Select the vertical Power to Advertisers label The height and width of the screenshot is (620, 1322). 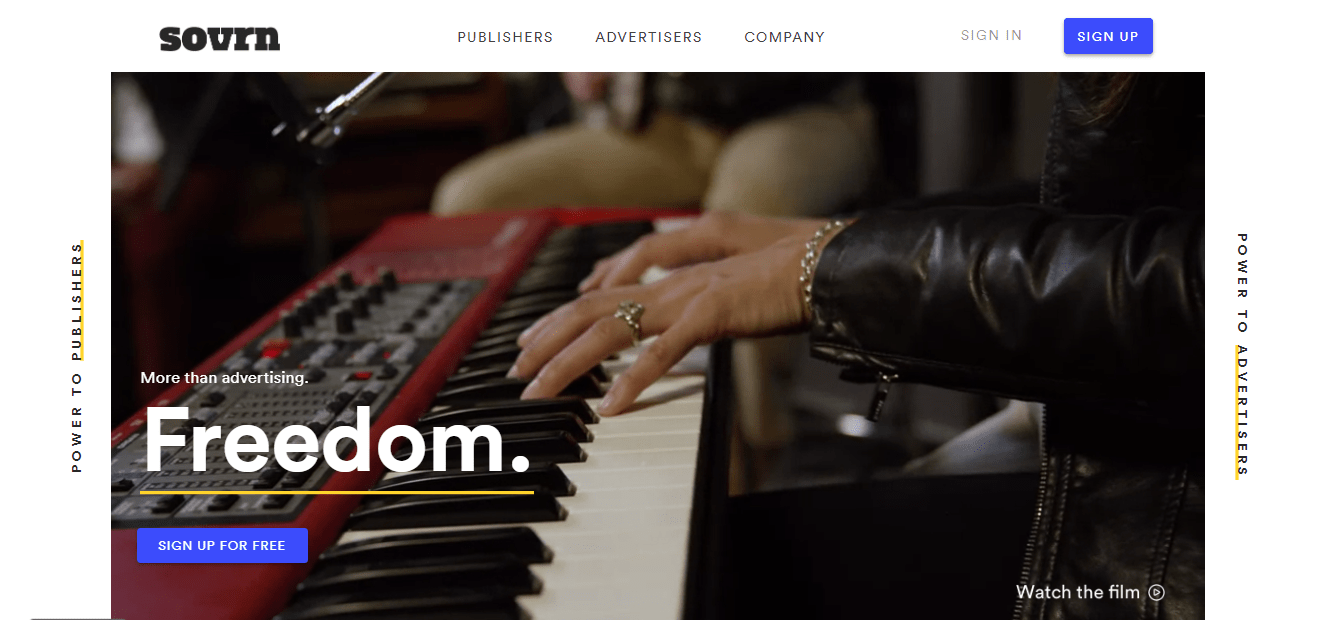[x=1242, y=356]
